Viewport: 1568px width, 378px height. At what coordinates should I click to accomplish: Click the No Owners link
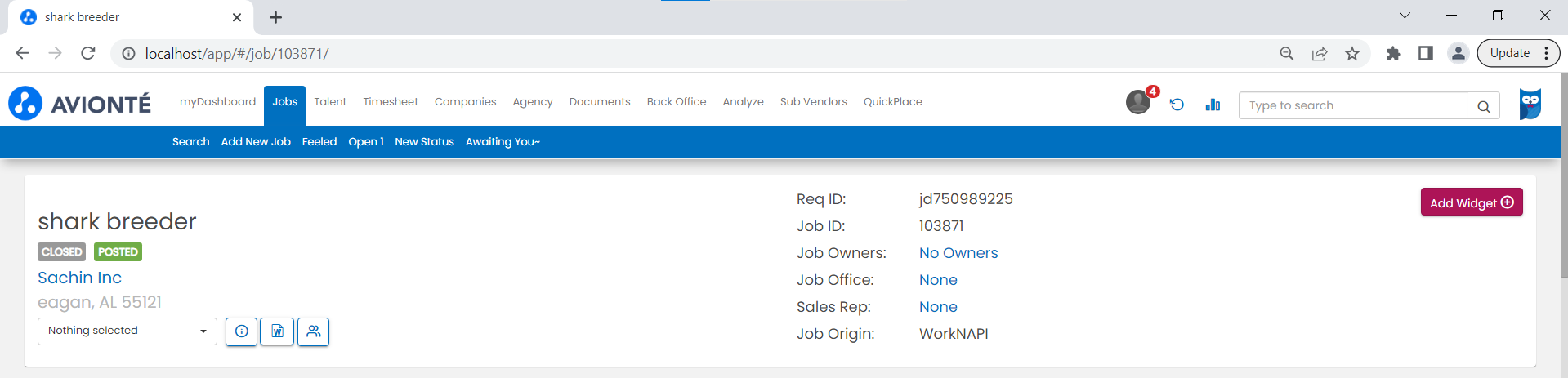coord(958,253)
